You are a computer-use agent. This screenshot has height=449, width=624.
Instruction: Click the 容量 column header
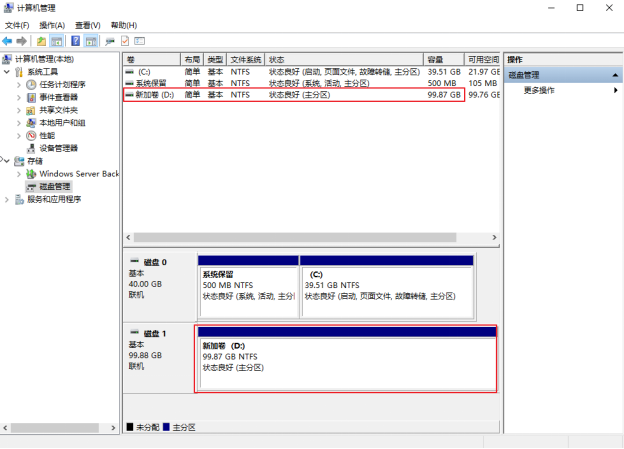coord(445,59)
